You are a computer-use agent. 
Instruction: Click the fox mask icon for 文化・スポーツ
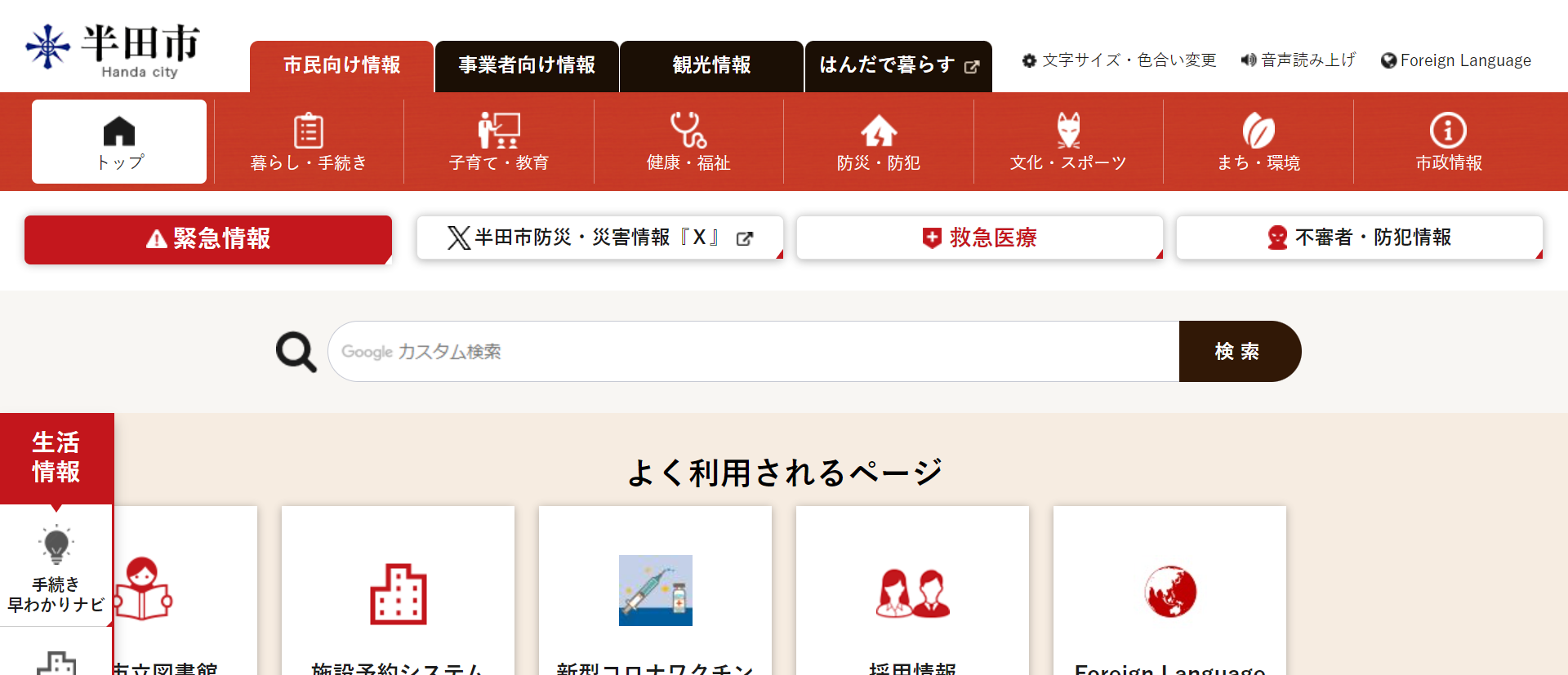(1068, 130)
